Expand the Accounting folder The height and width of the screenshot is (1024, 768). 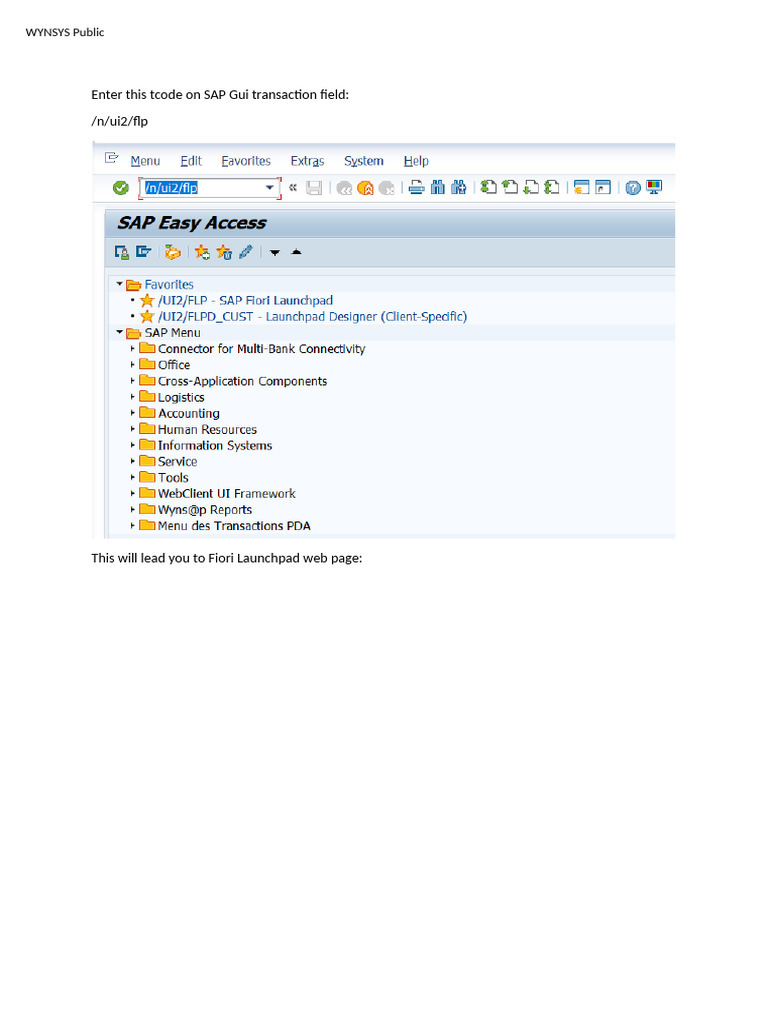[x=133, y=413]
